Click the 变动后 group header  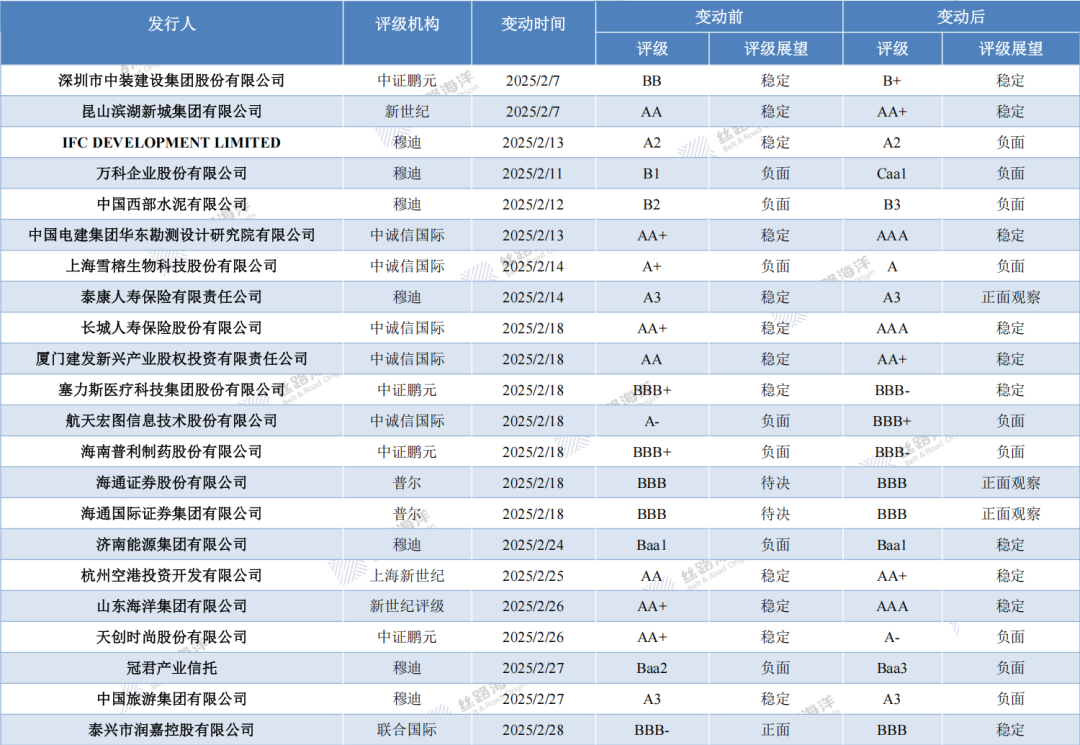pos(961,17)
